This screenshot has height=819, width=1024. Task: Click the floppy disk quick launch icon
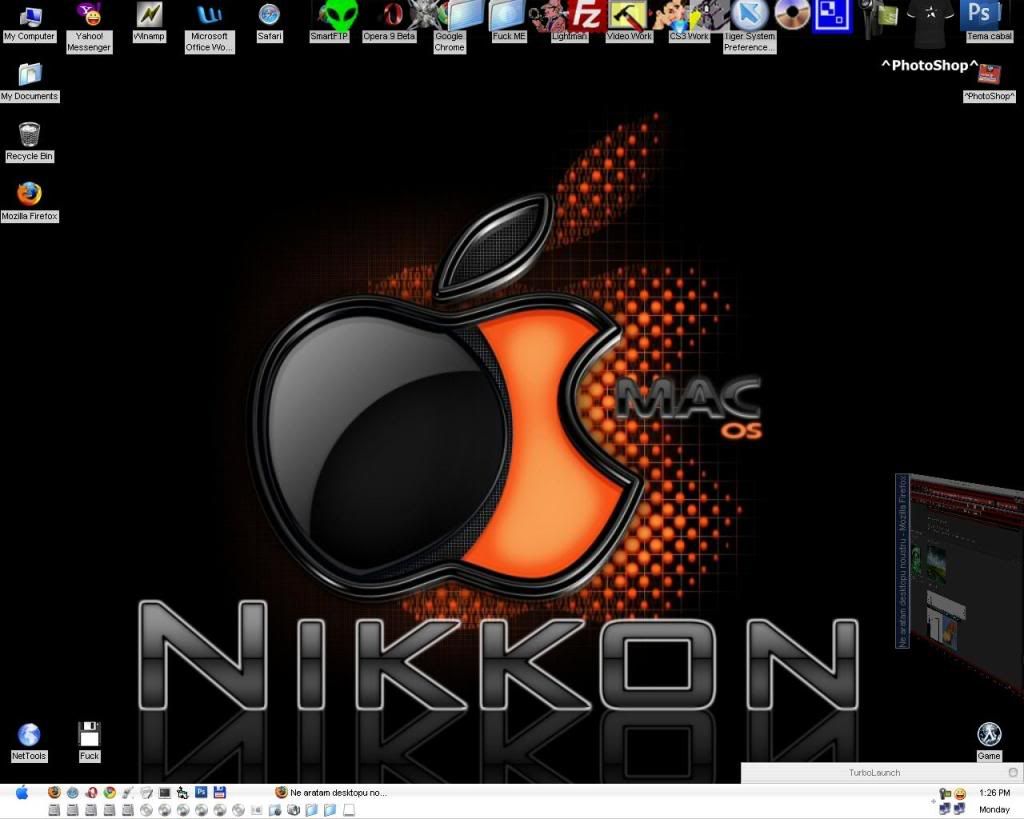click(x=219, y=792)
